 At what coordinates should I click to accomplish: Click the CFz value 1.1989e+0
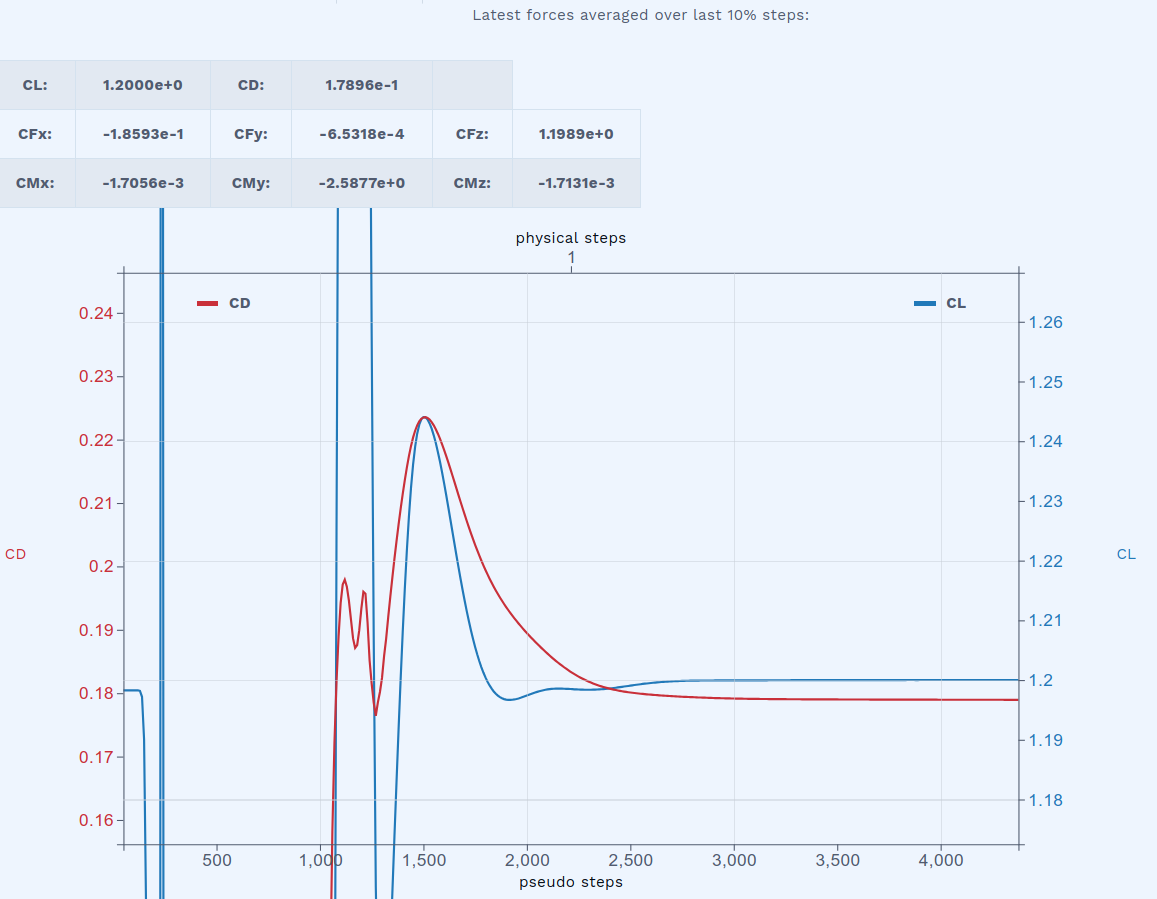coord(575,134)
